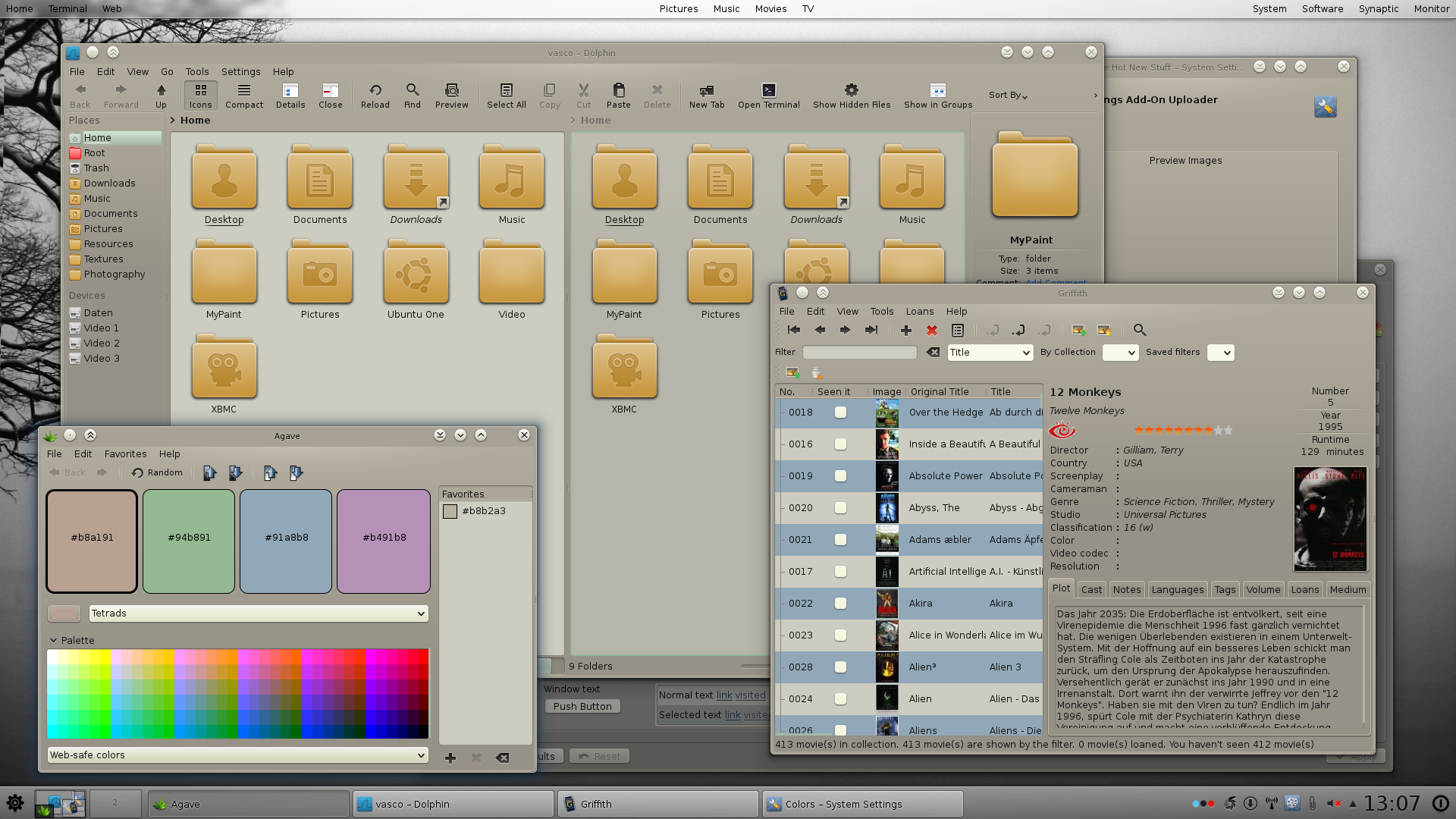Image resolution: width=1456 pixels, height=819 pixels.
Task: Expand Dolphin toolbar overflow chevron
Action: click(1095, 96)
